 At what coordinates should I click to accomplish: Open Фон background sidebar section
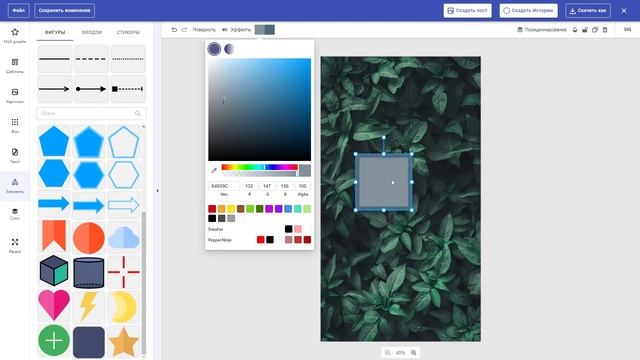[x=15, y=126]
